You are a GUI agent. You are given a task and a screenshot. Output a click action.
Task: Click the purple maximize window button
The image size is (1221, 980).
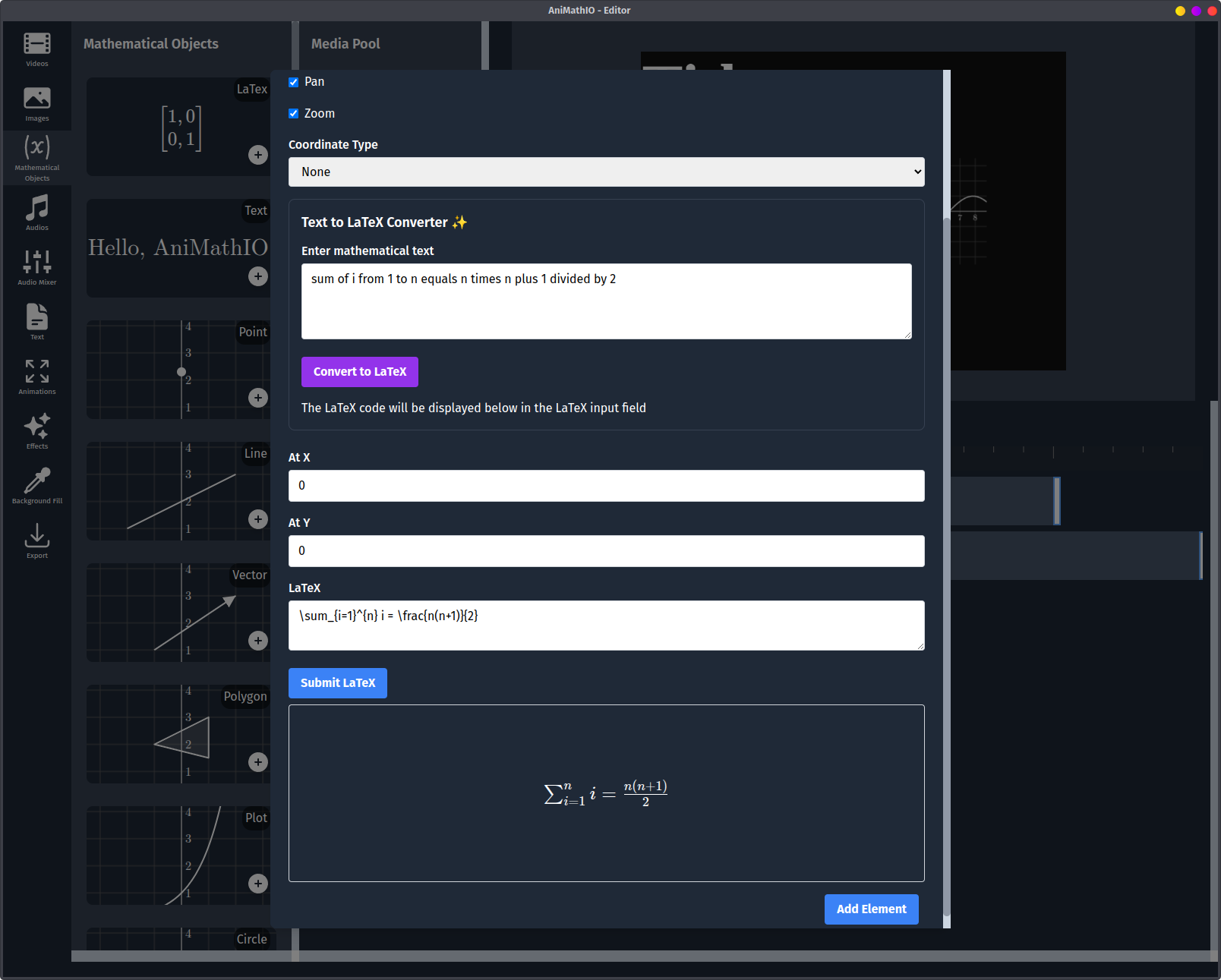tap(1196, 11)
